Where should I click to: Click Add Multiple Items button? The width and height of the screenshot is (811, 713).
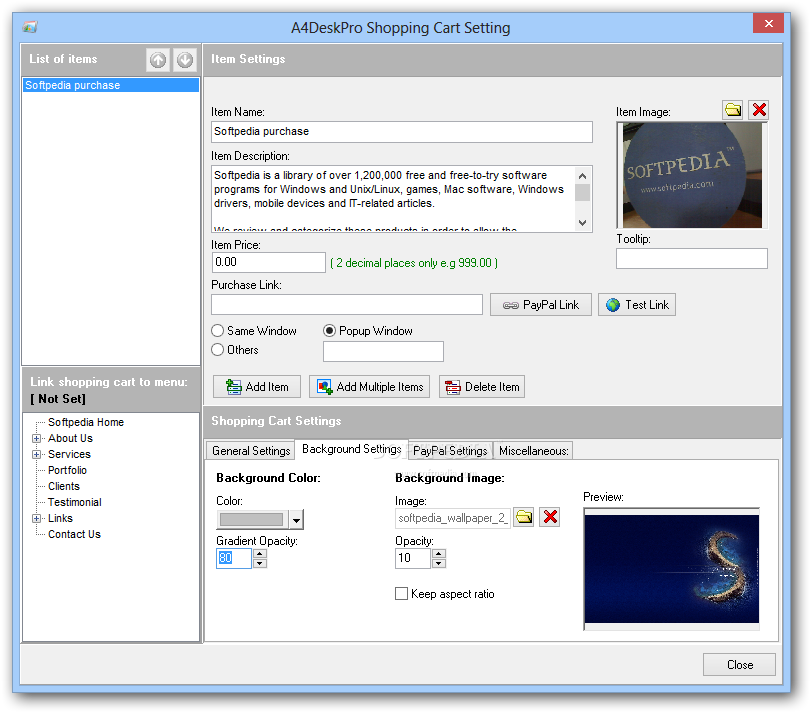tap(369, 387)
